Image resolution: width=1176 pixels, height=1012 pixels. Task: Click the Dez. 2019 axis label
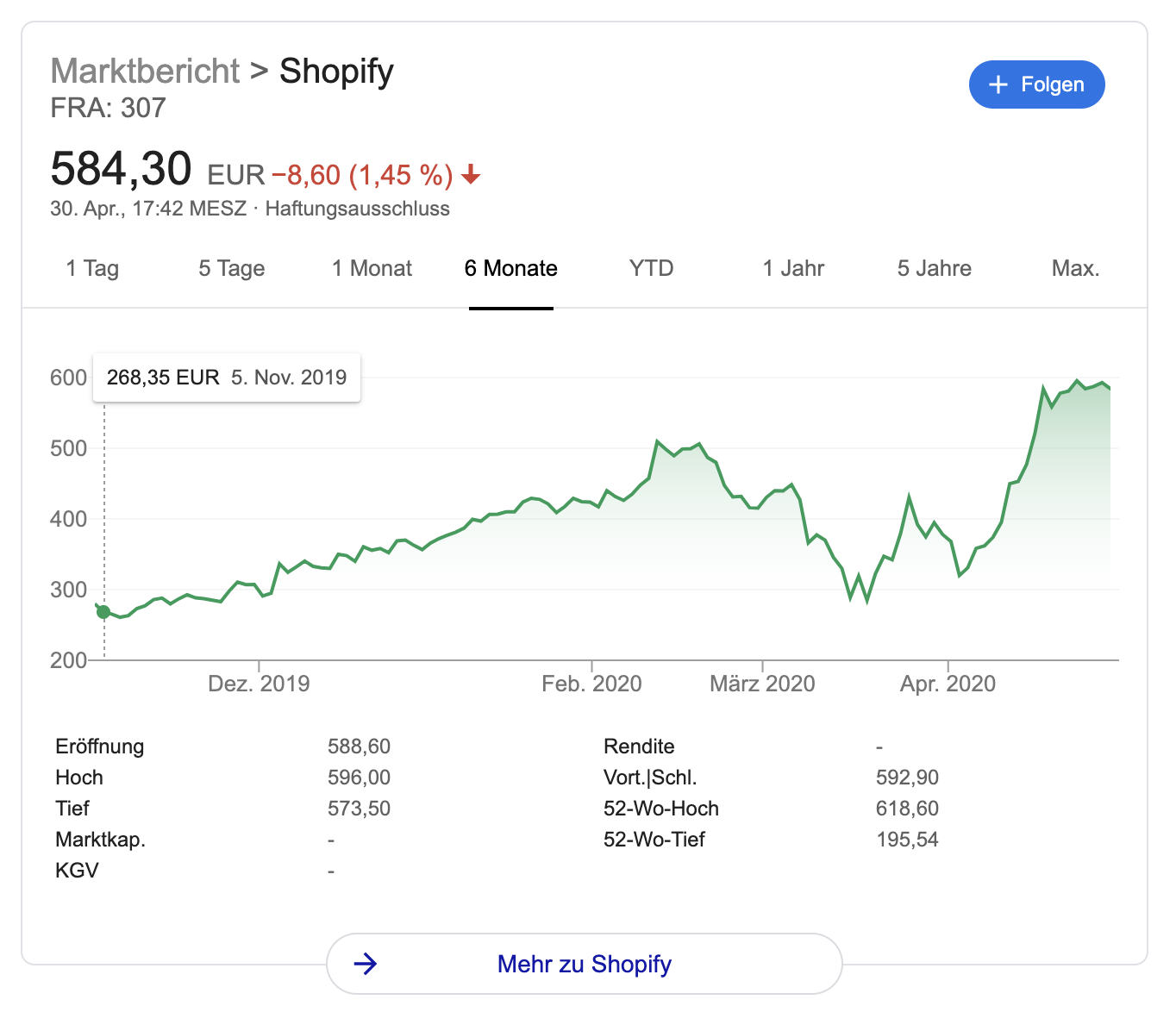point(259,684)
